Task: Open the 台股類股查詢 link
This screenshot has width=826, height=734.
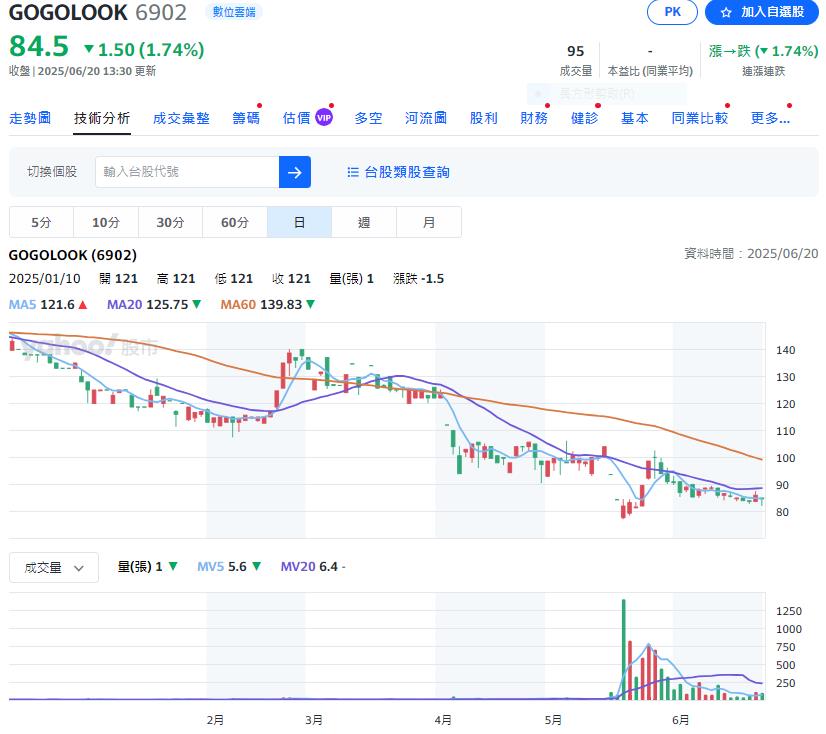Action: tap(407, 172)
